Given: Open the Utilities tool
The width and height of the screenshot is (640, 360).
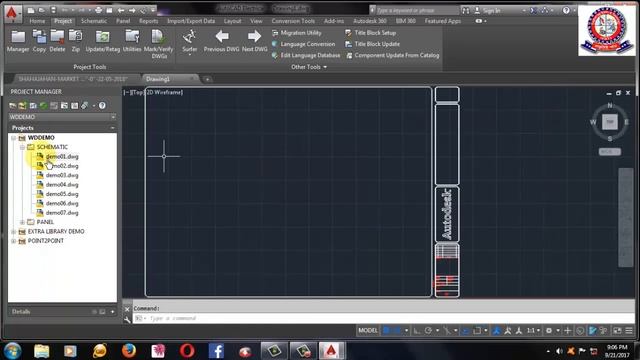Looking at the screenshot, I should pos(132,41).
